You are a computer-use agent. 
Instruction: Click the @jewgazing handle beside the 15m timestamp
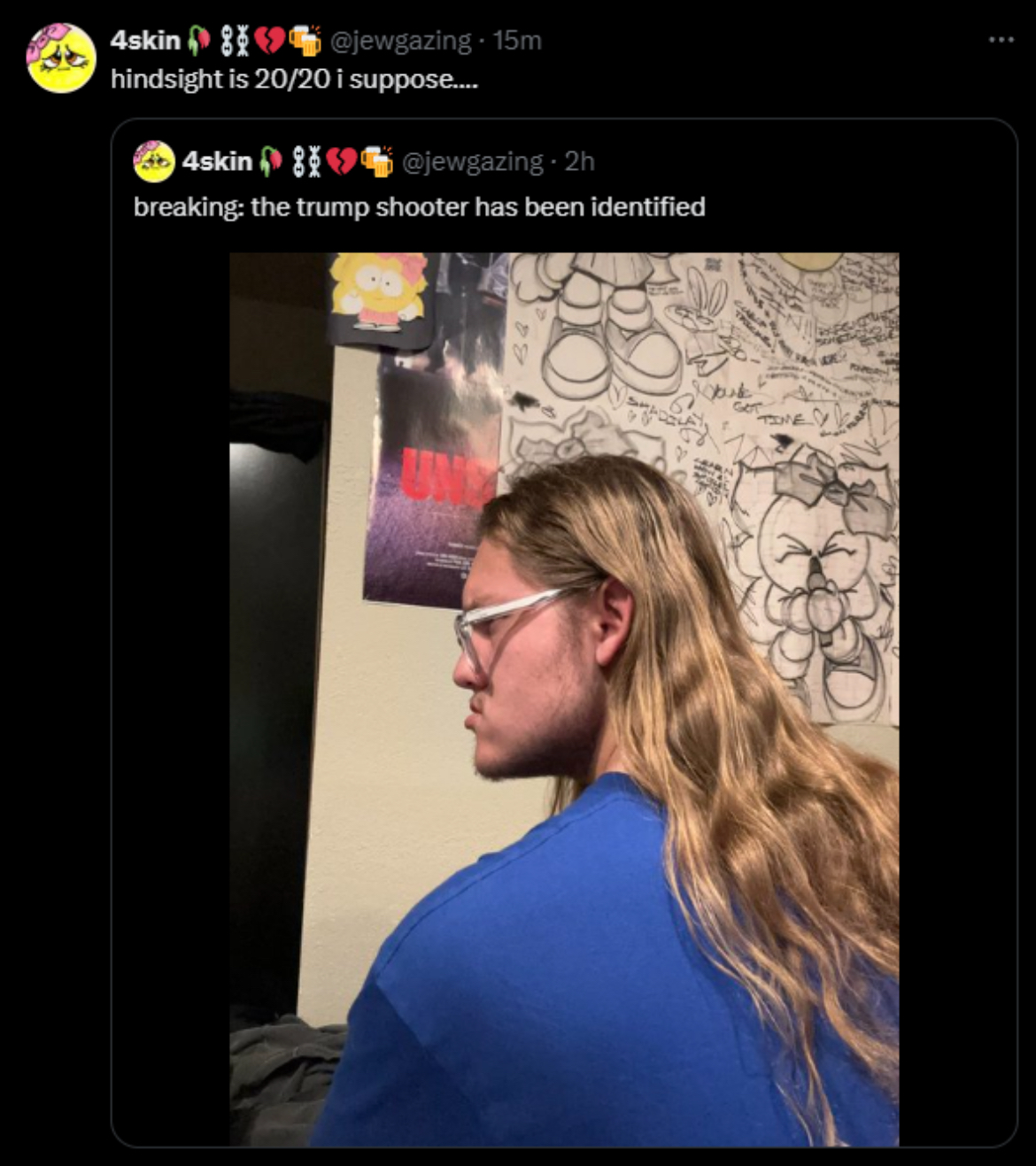[400, 41]
